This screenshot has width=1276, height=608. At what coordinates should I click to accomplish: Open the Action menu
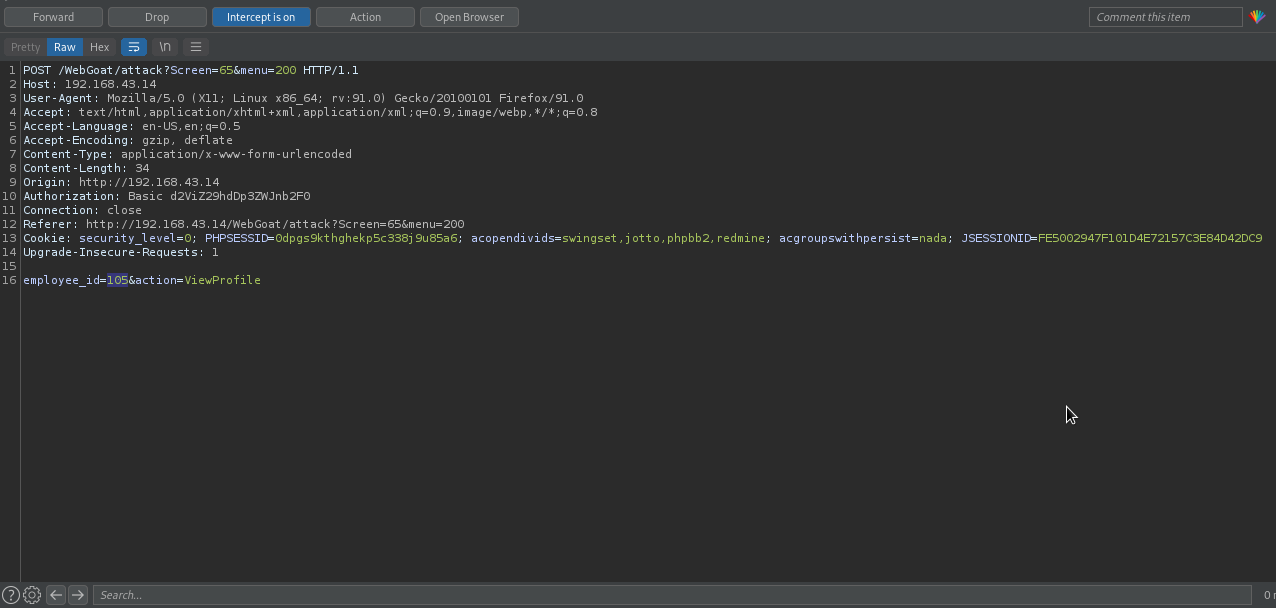coord(365,17)
